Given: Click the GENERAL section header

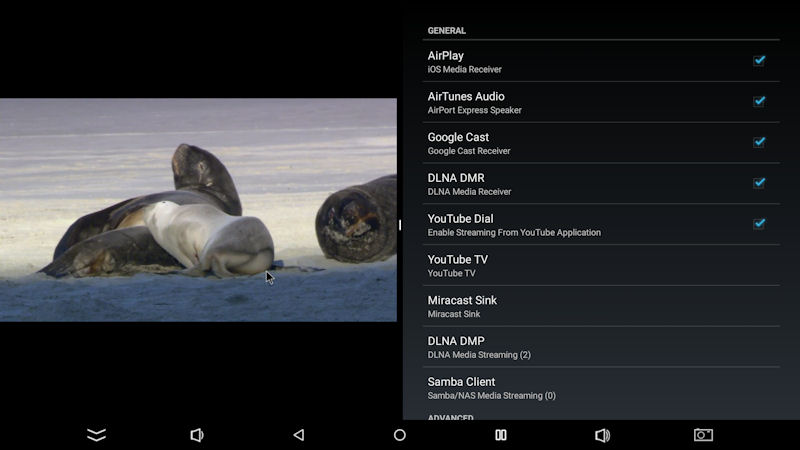Looking at the screenshot, I should [x=446, y=31].
